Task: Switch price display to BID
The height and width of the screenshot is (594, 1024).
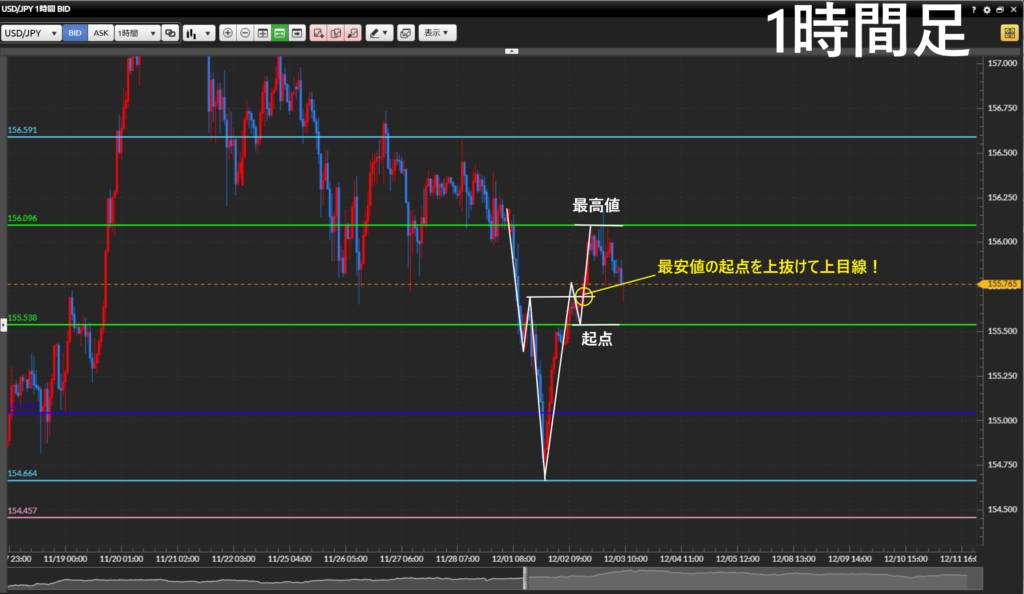Action: pyautogui.click(x=75, y=33)
